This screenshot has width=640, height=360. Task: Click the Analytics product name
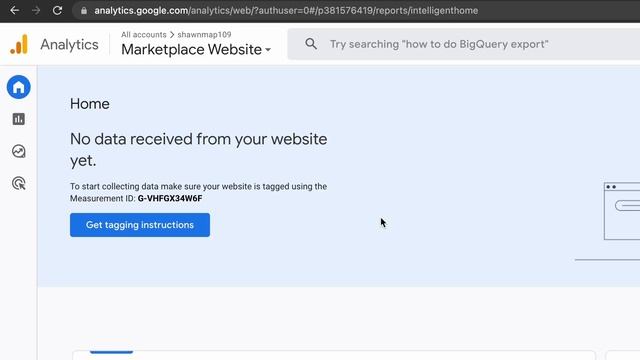[x=69, y=44]
